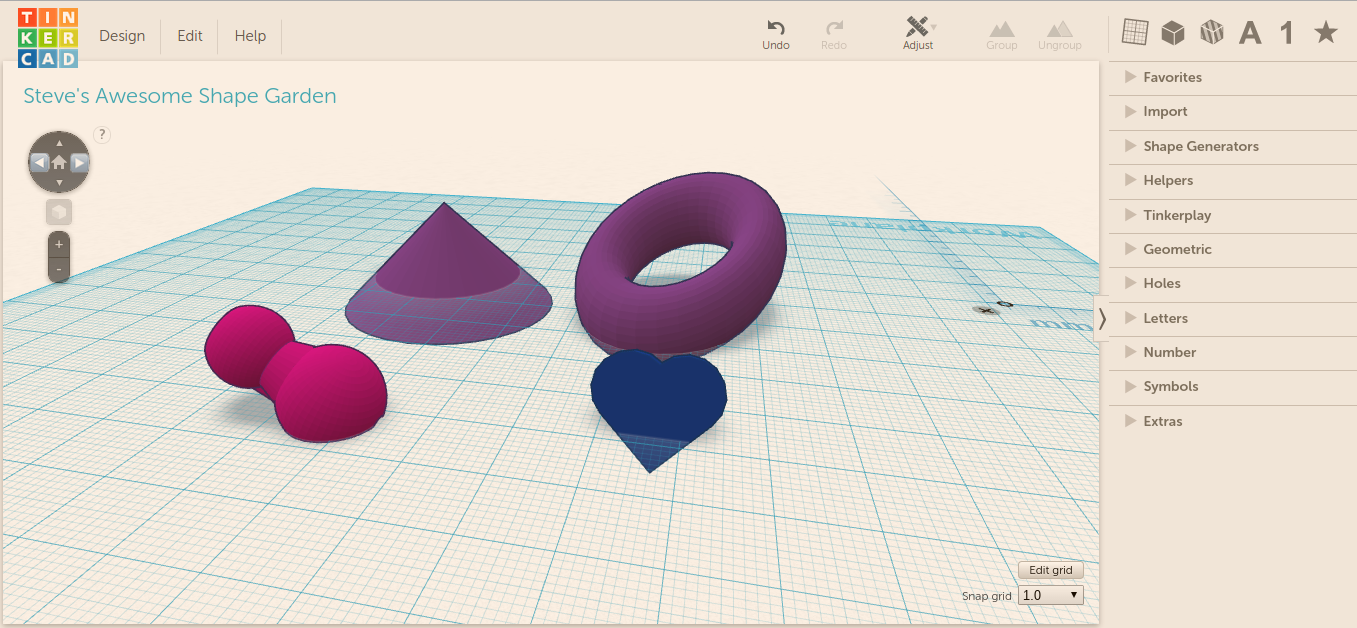Click the home view button
The height and width of the screenshot is (628, 1357).
59,162
